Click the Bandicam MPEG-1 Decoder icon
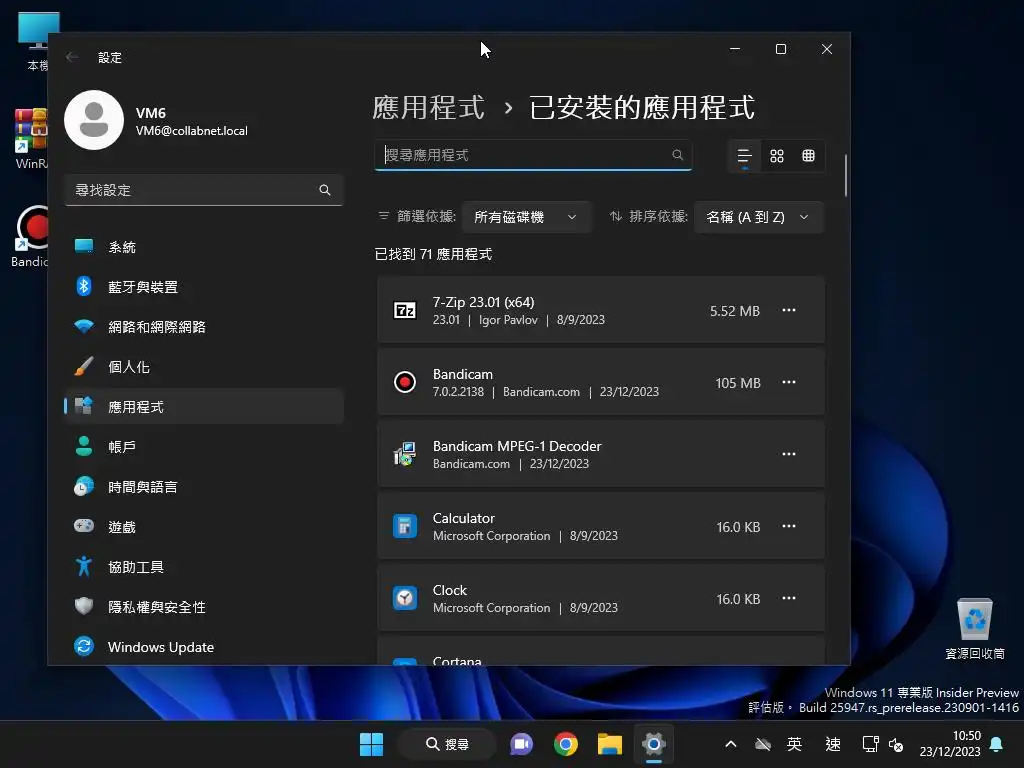Screen dimensions: 1024x768 click(405, 454)
